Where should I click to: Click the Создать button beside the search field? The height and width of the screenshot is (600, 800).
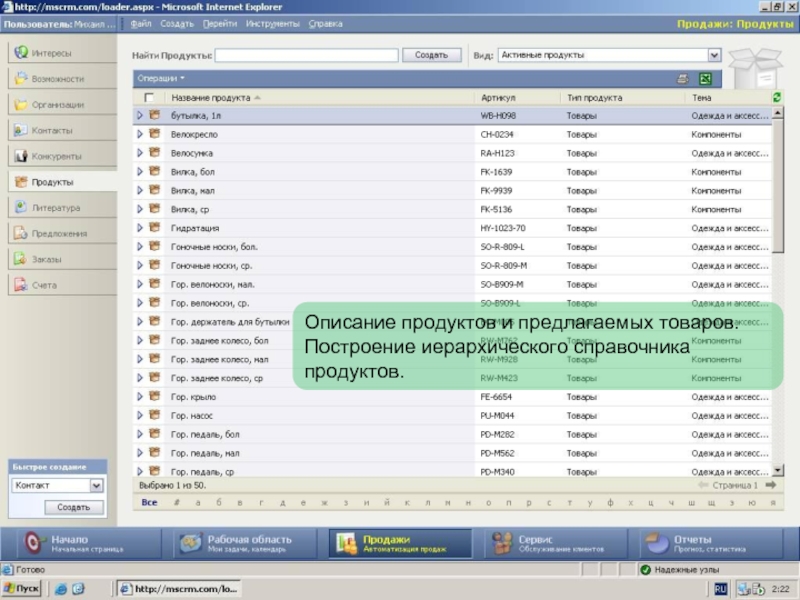[432, 55]
